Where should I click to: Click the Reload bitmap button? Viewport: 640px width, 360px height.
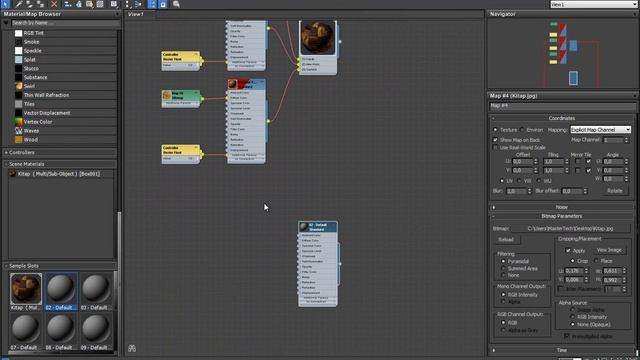506,240
